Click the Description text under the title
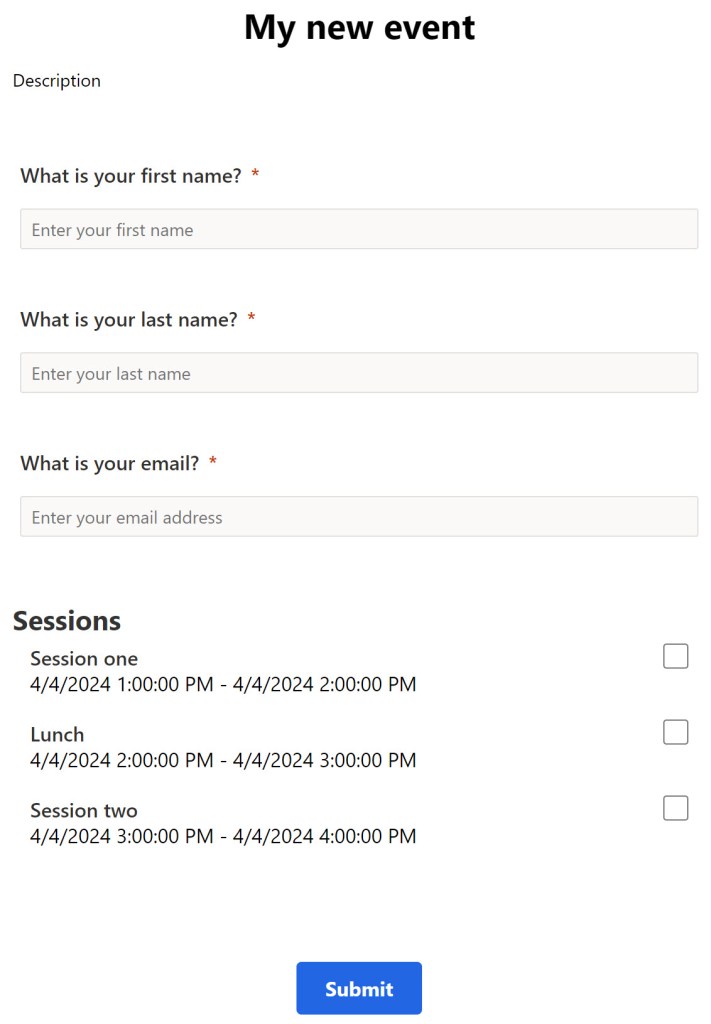 pos(57,81)
